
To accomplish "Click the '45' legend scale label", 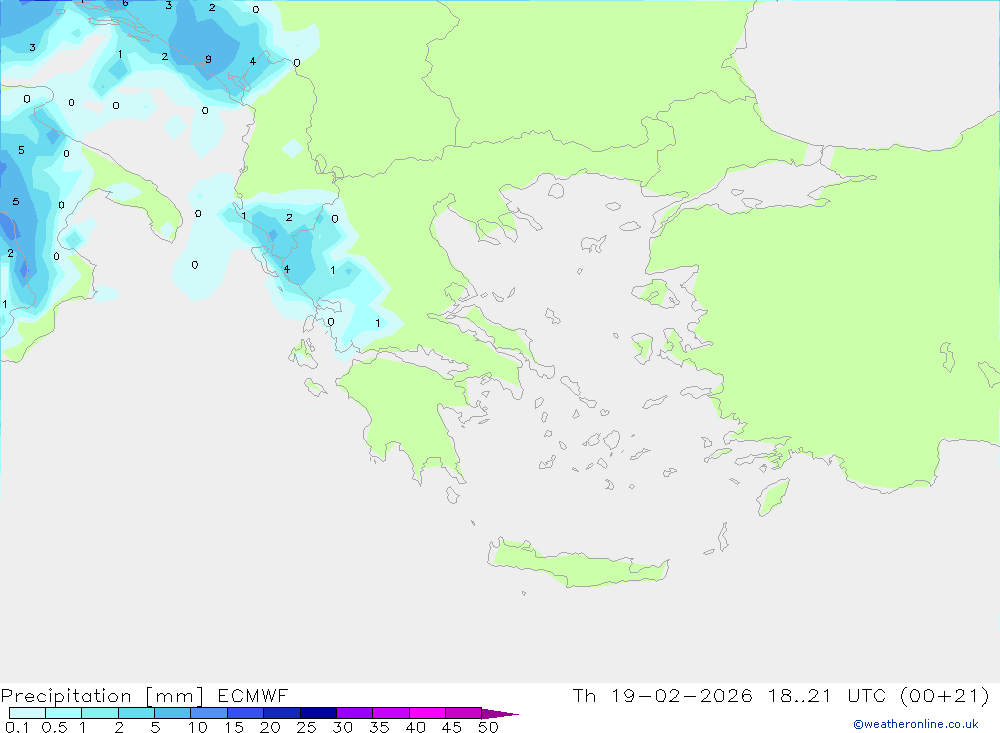I will (x=452, y=727).
